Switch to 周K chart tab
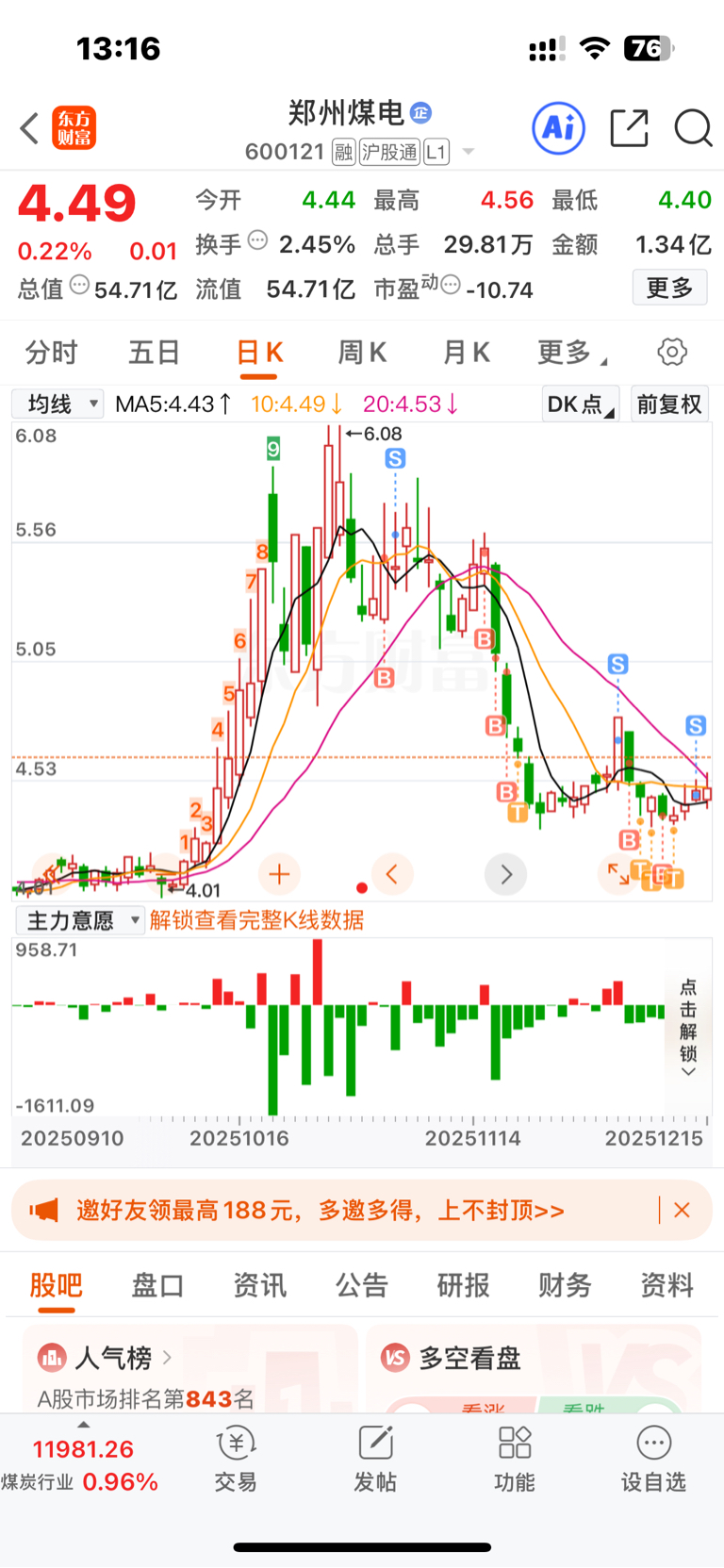724x1568 pixels. coord(363,353)
